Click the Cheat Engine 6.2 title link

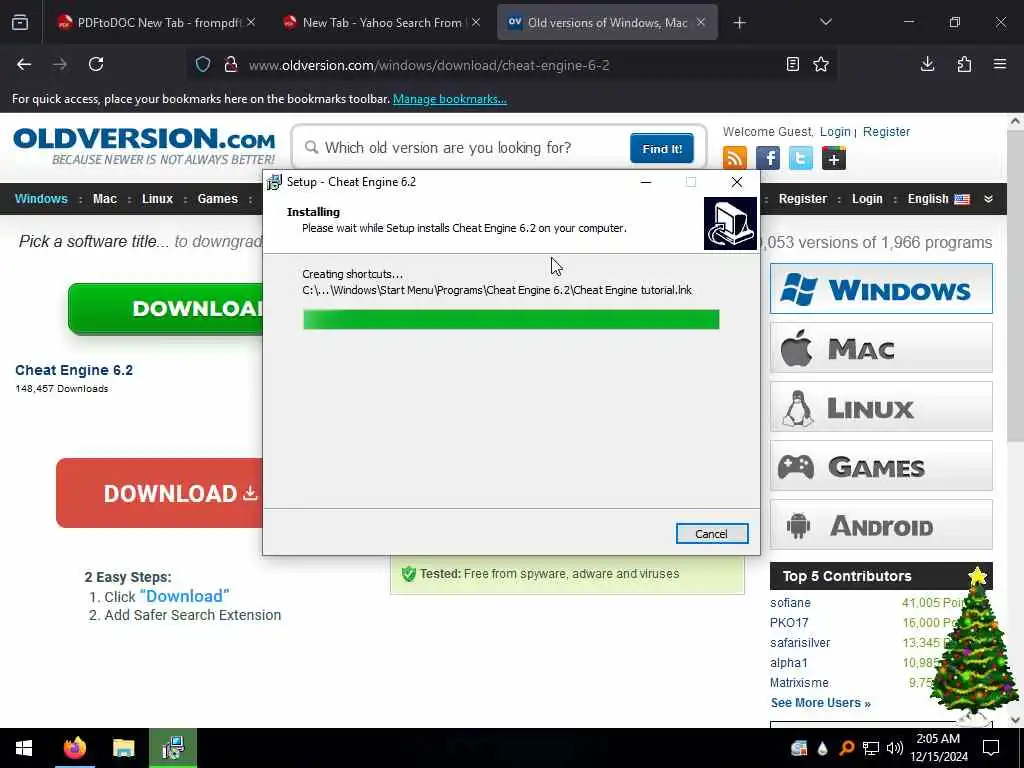[x=74, y=370]
